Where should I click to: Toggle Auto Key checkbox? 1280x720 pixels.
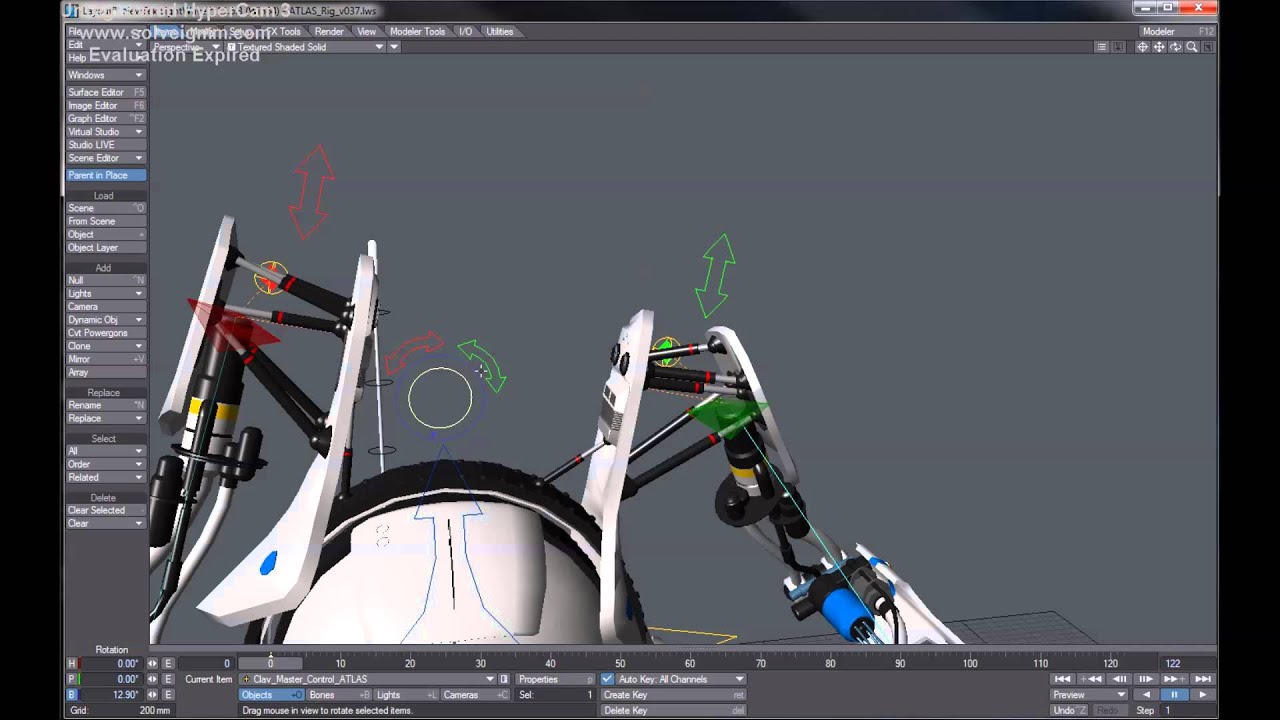click(x=607, y=679)
